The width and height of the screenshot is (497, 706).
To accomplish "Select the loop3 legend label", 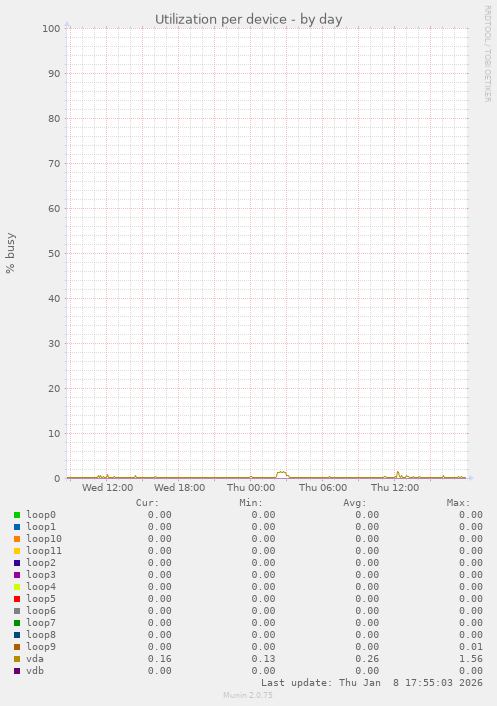I will [x=41, y=575].
